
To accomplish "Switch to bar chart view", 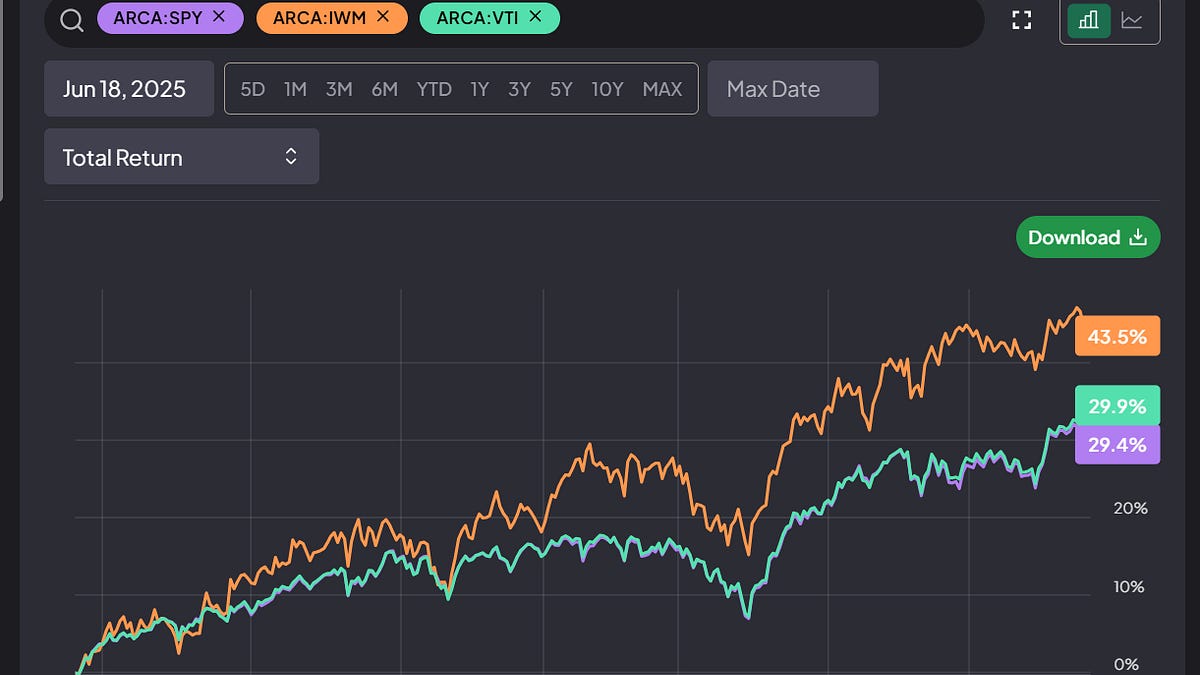I will click(1089, 20).
